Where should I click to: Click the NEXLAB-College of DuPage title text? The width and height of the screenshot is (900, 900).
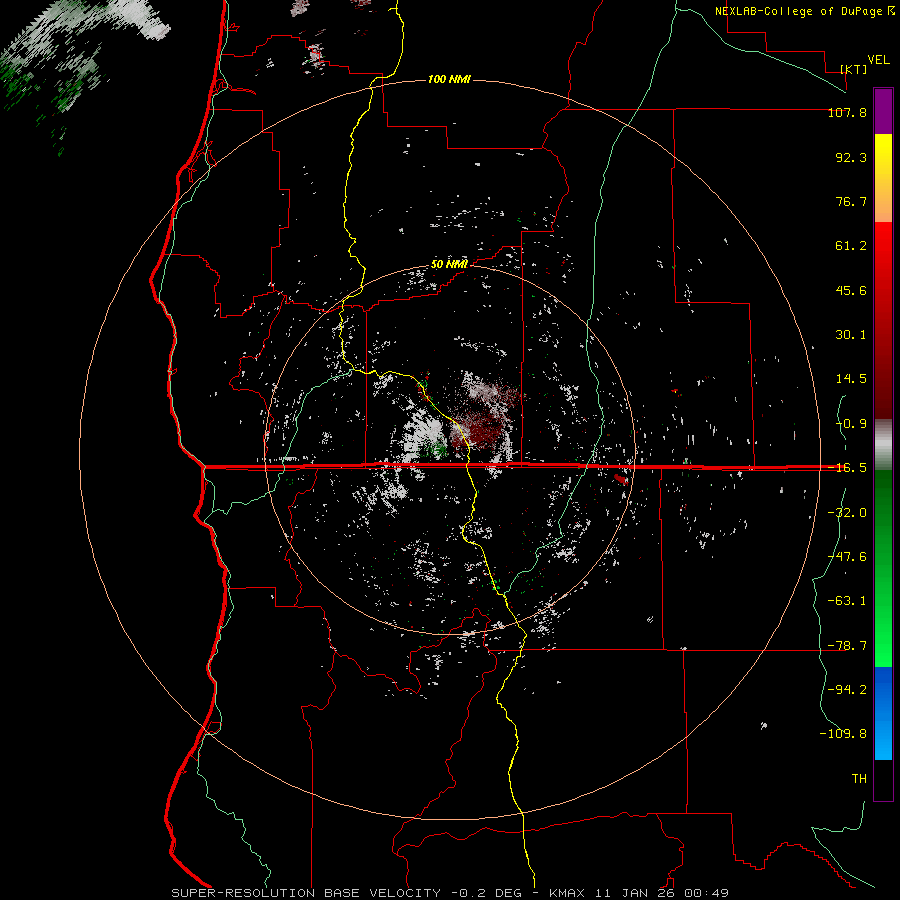pos(804,11)
